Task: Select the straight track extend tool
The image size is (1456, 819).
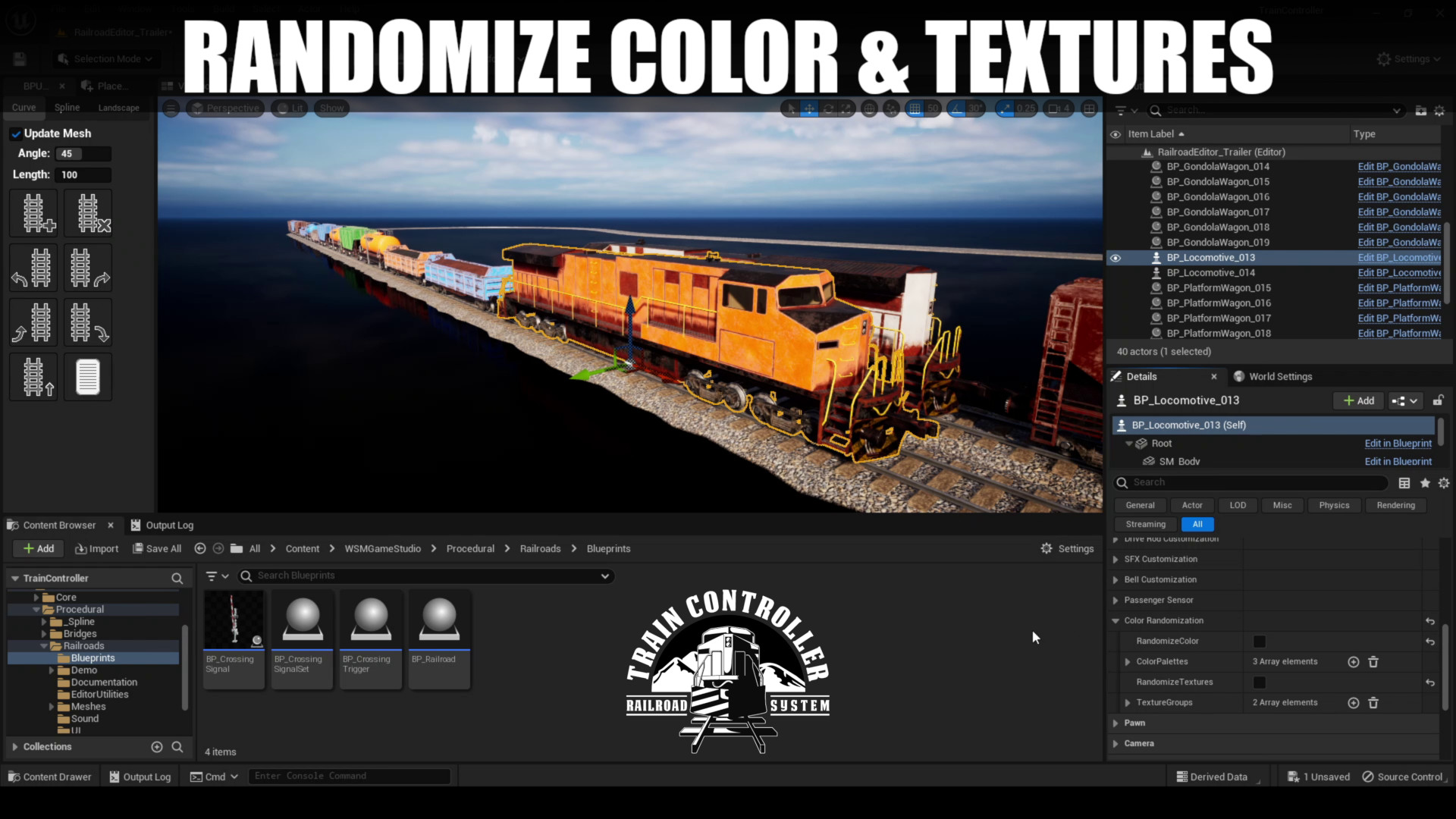Action: 33,377
